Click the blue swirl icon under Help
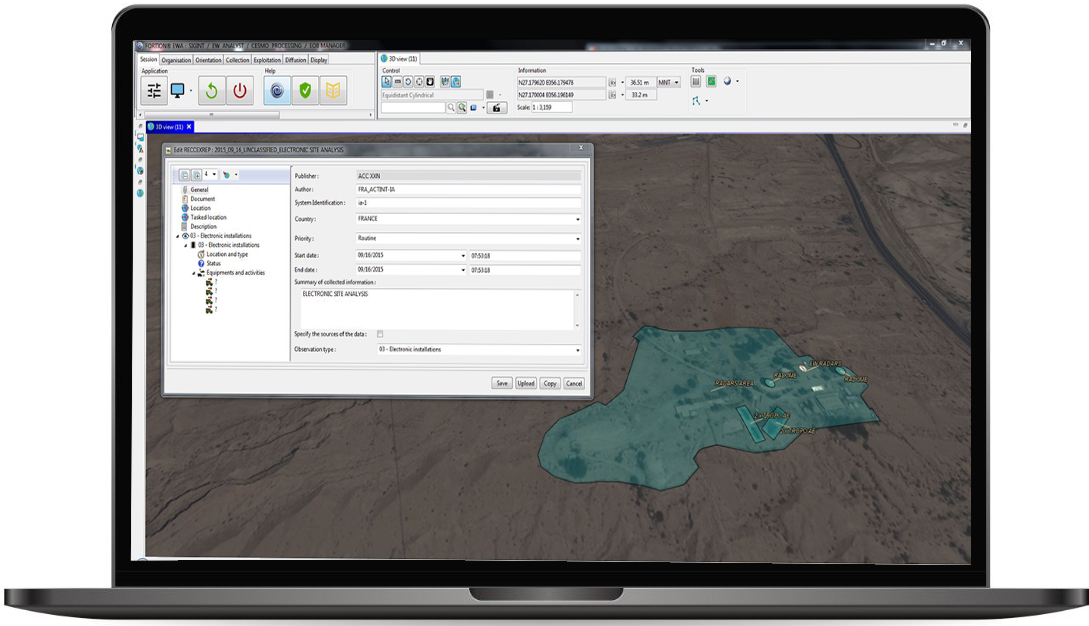Image resolution: width=1089 pixels, height=626 pixels. tap(277, 91)
